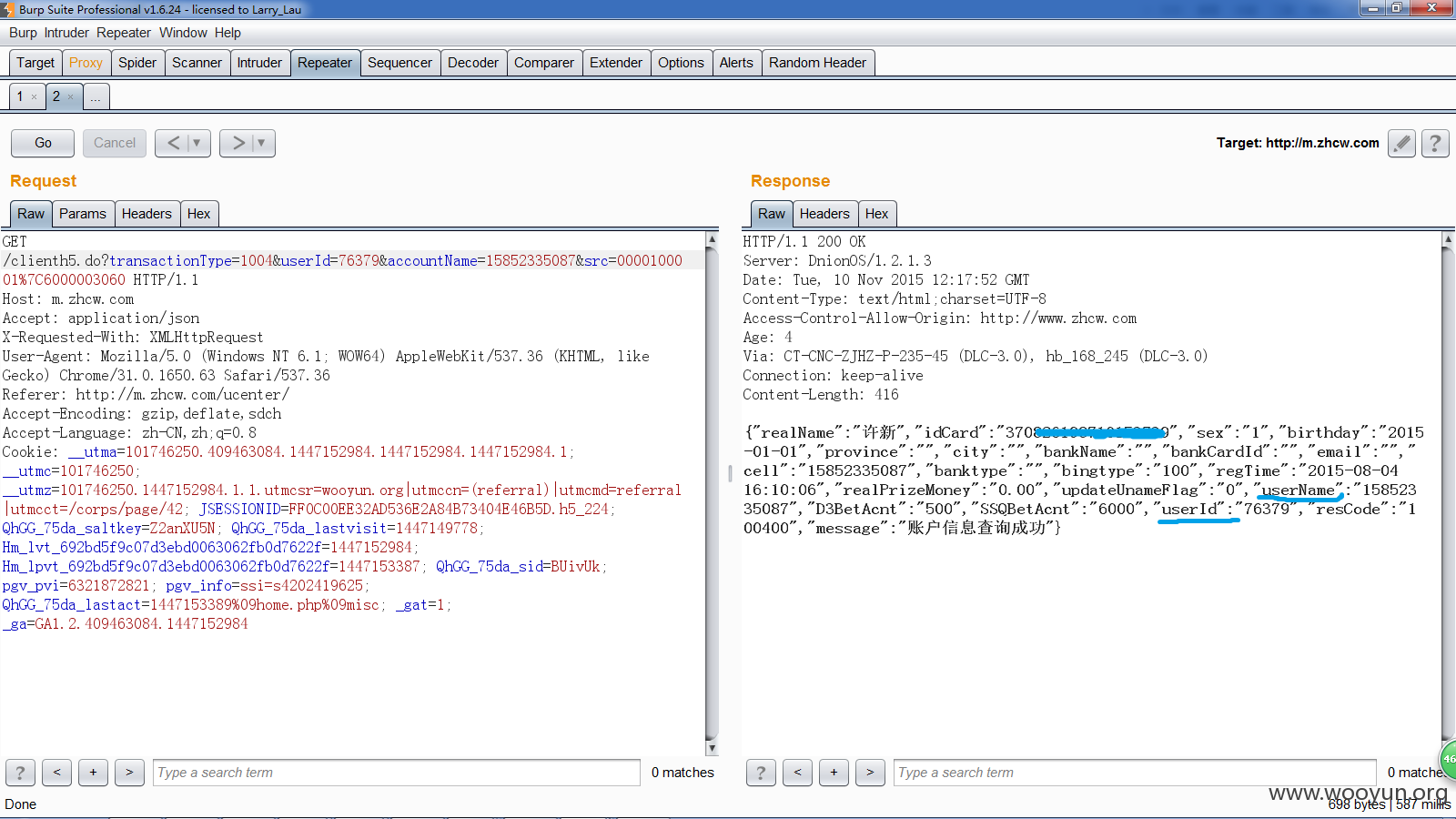Image resolution: width=1456 pixels, height=819 pixels.
Task: Switch to the Options tab
Action: click(681, 63)
